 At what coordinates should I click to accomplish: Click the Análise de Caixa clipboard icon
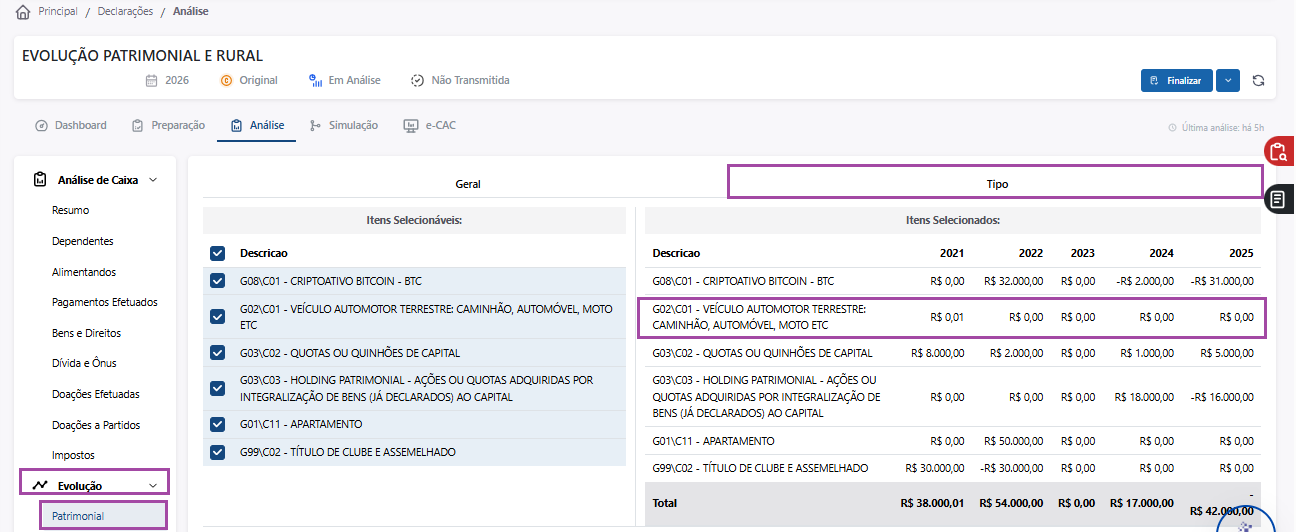(40, 180)
